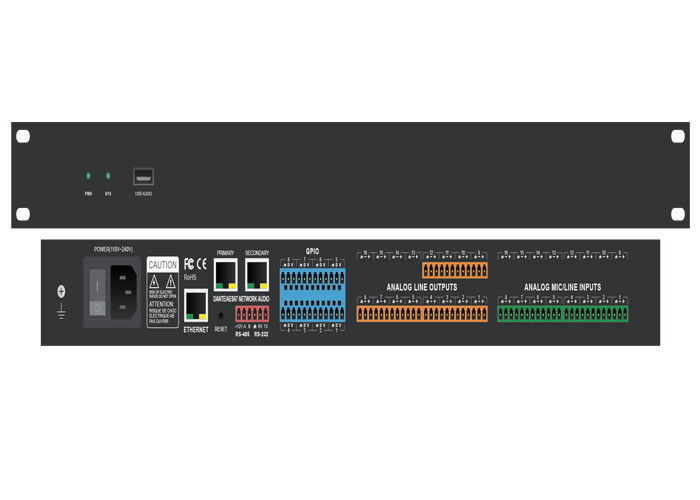Click the white CAUTION warning label
Screen dimensions: 700x500
coord(162,291)
